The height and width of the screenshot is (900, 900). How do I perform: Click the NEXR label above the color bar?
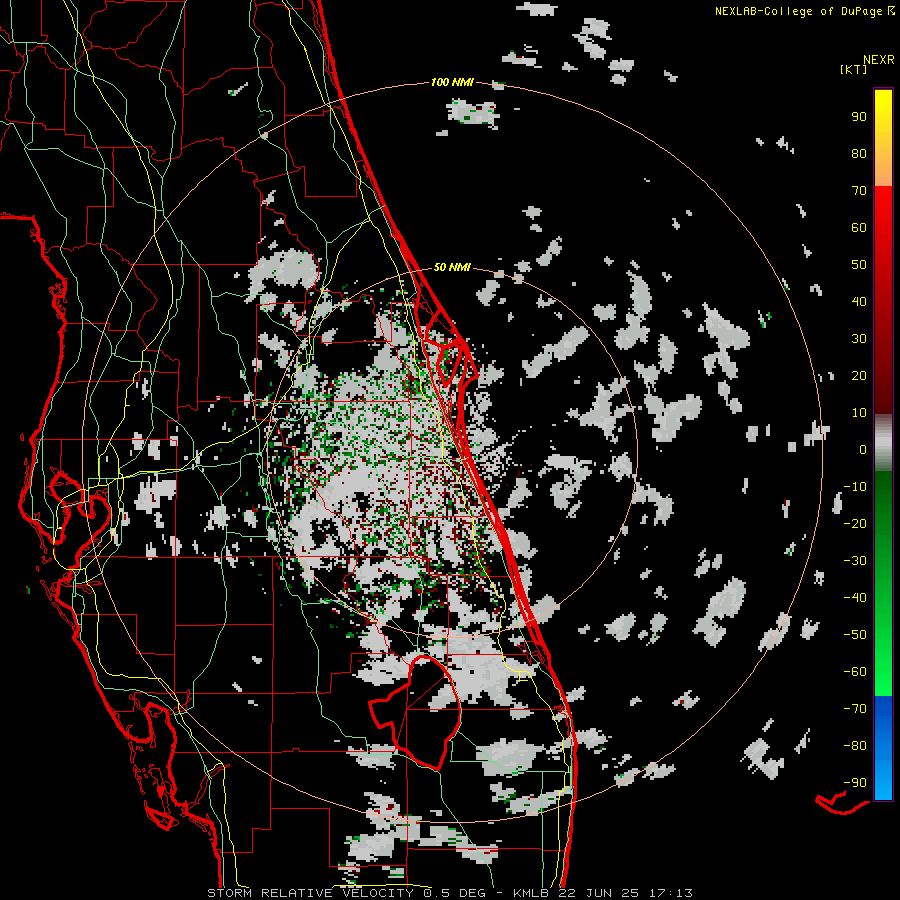coord(878,60)
